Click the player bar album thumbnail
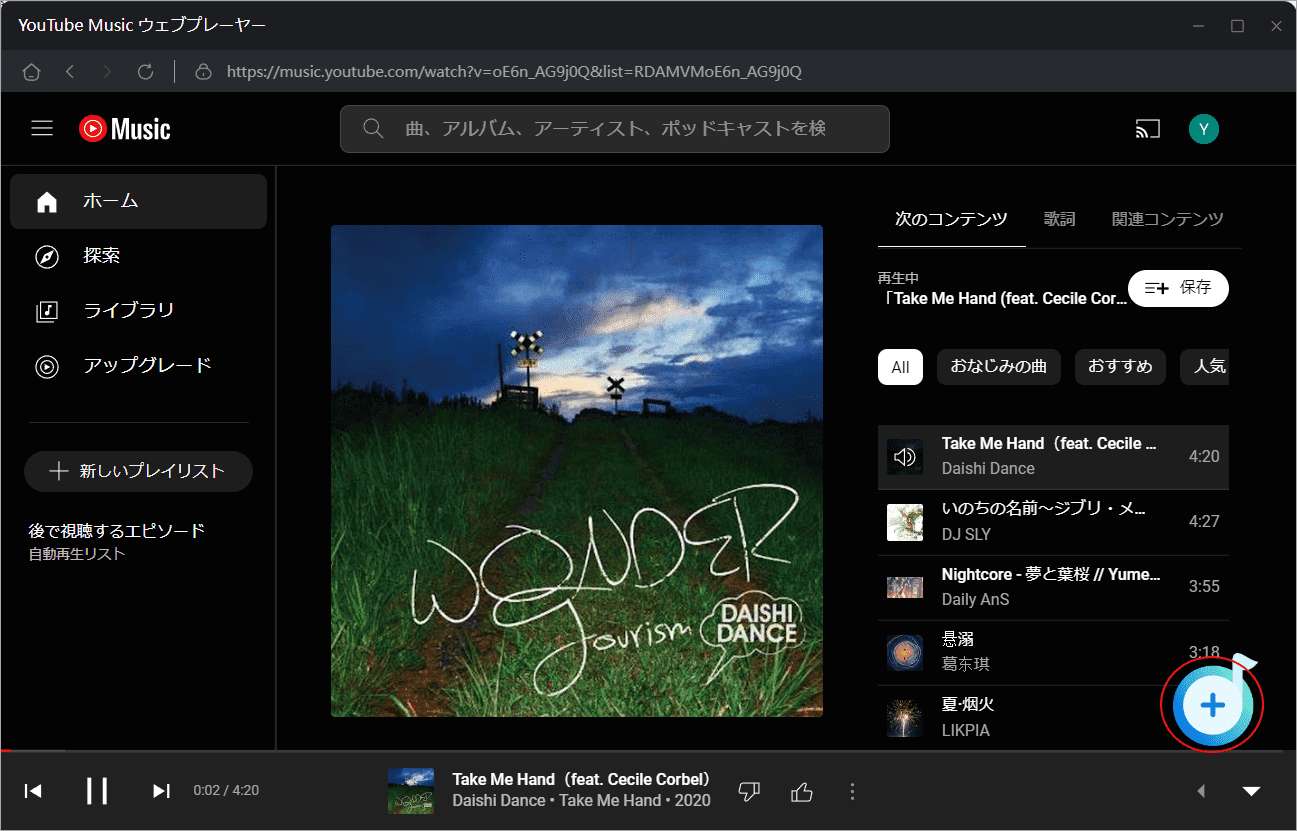Viewport: 1297px width, 831px height. point(411,791)
